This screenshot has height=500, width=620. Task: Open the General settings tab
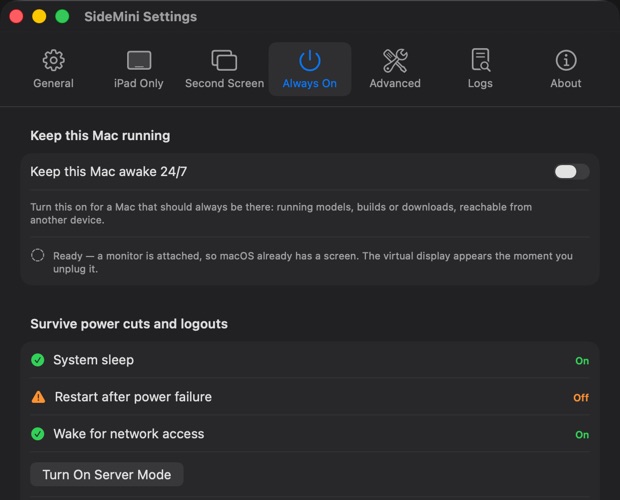pos(53,69)
